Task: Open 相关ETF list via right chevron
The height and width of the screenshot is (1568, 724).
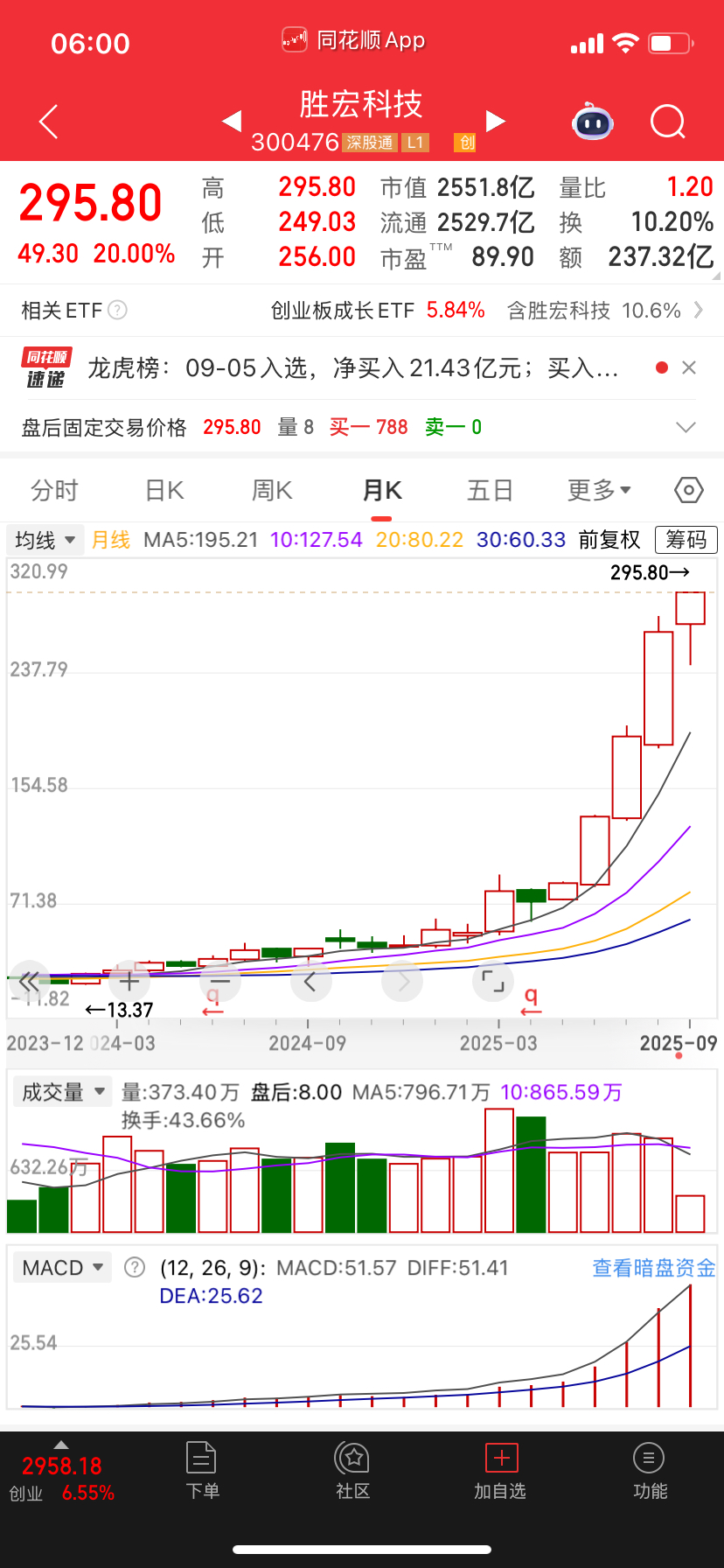Action: (x=698, y=310)
